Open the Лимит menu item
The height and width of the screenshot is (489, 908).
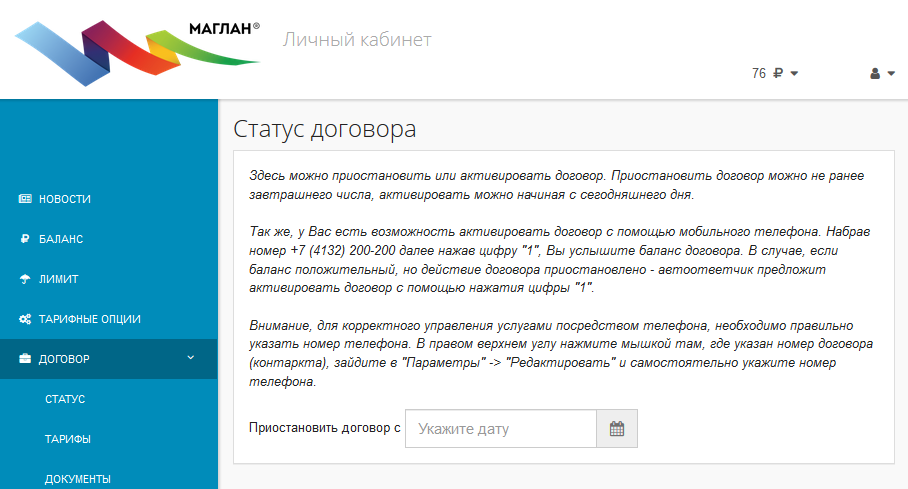click(x=109, y=279)
